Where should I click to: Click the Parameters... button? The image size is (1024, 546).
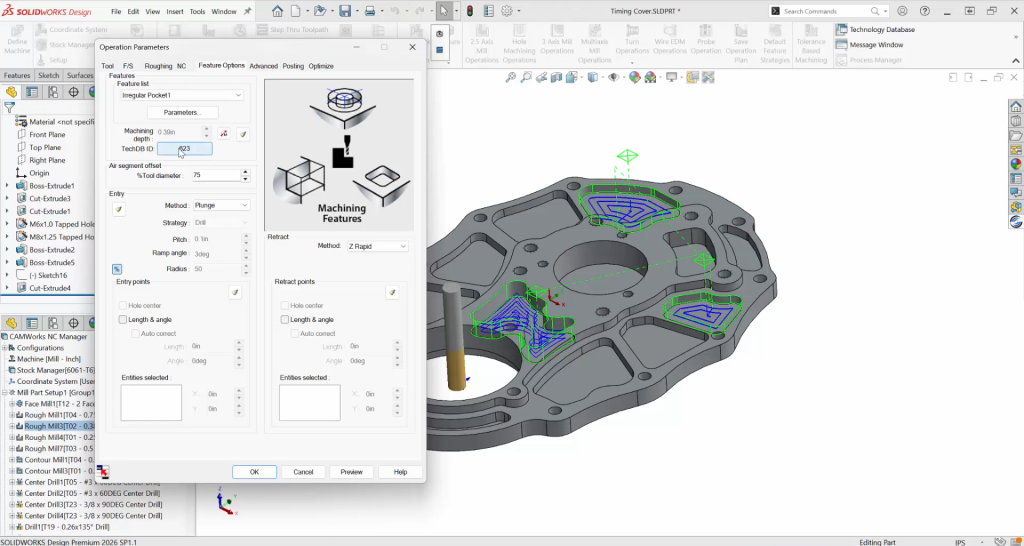coord(182,112)
